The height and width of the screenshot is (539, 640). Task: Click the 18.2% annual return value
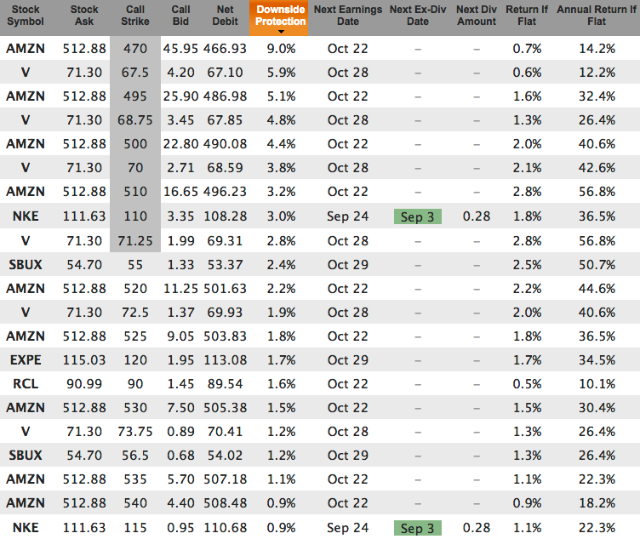coord(597,503)
